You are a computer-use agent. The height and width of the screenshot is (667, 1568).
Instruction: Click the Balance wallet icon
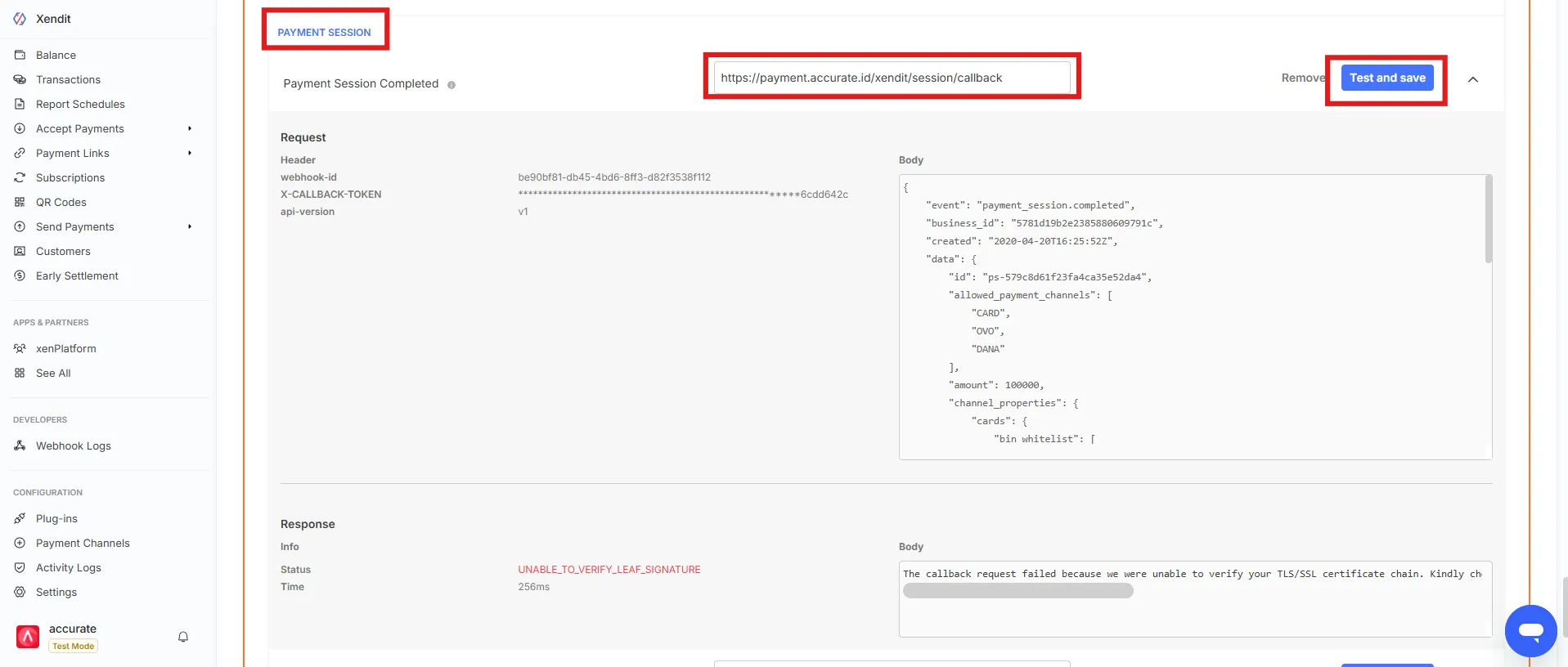[20, 55]
